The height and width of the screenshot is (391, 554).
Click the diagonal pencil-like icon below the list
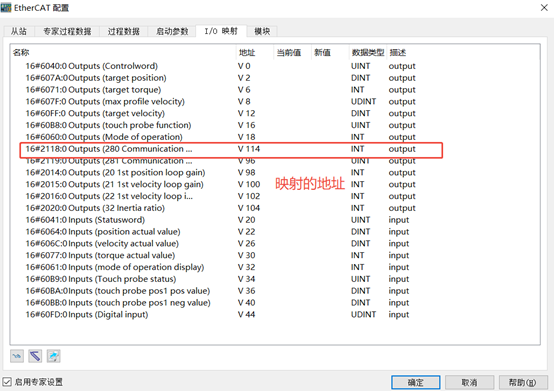(x=35, y=356)
